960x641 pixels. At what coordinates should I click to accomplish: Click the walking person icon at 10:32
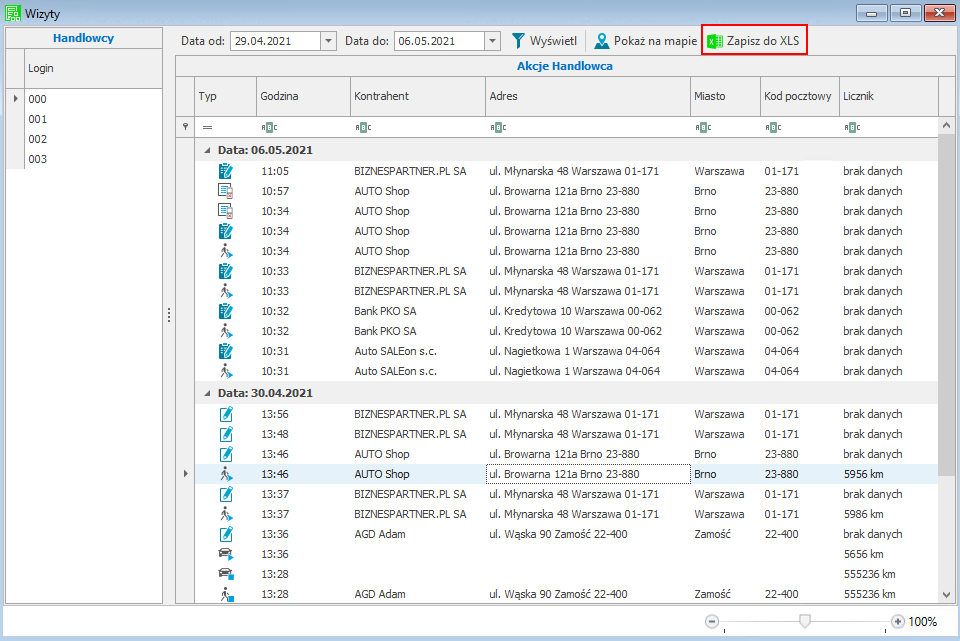point(225,331)
